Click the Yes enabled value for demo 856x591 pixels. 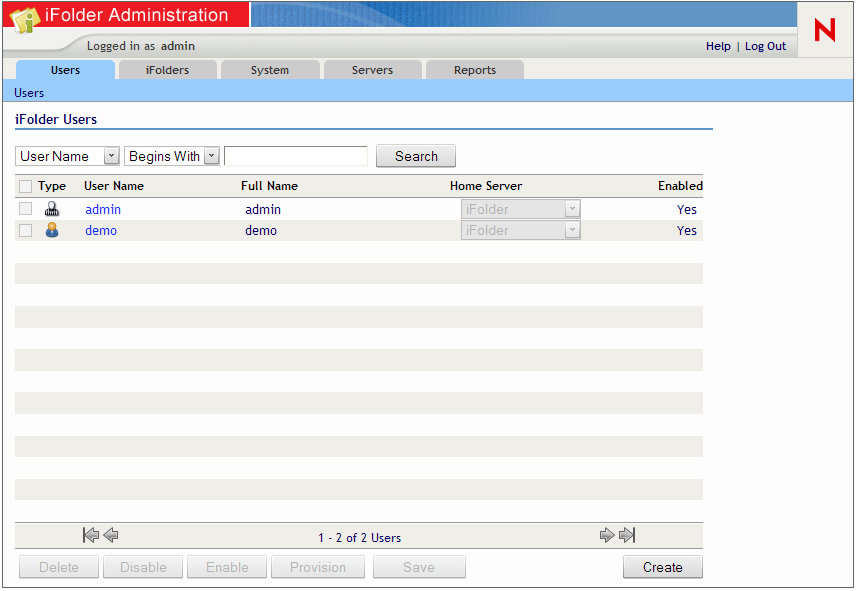687,231
